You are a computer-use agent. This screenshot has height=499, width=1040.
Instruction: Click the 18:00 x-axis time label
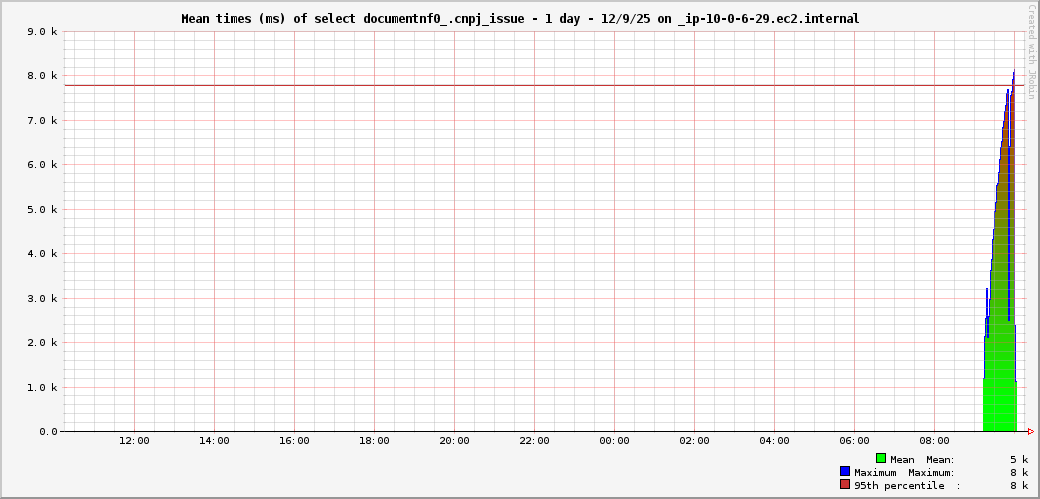374,441
